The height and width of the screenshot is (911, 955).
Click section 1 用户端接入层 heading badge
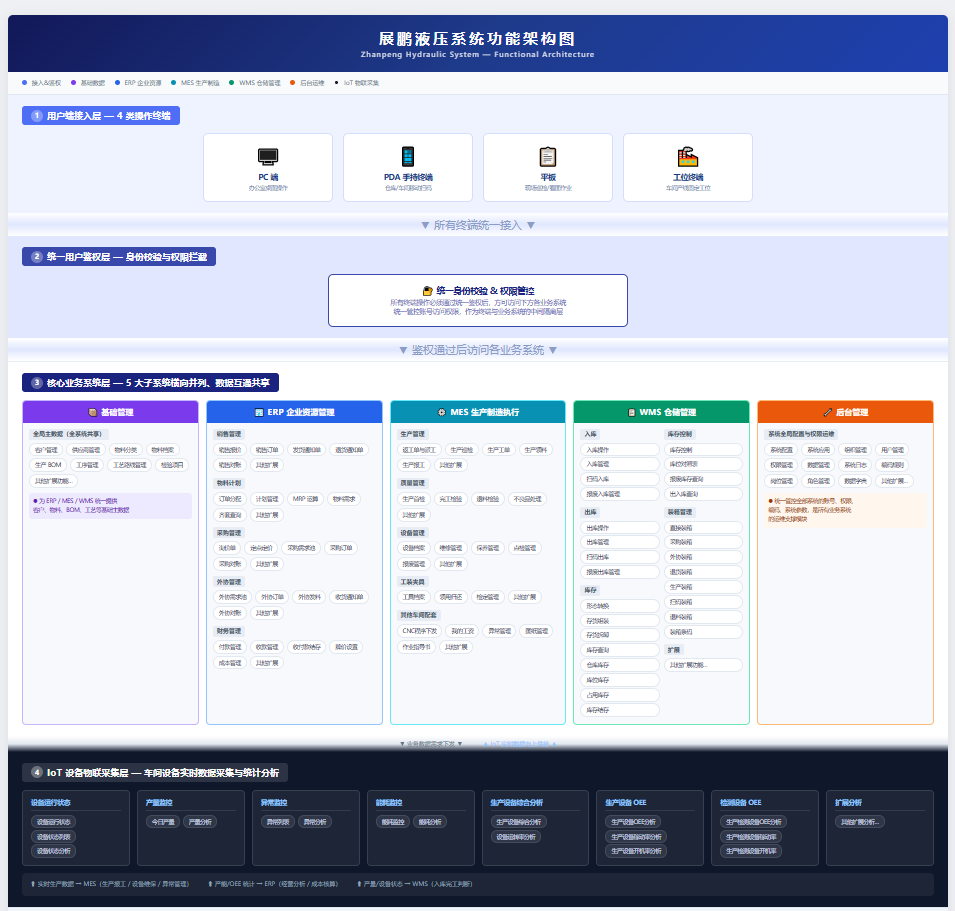(101, 116)
